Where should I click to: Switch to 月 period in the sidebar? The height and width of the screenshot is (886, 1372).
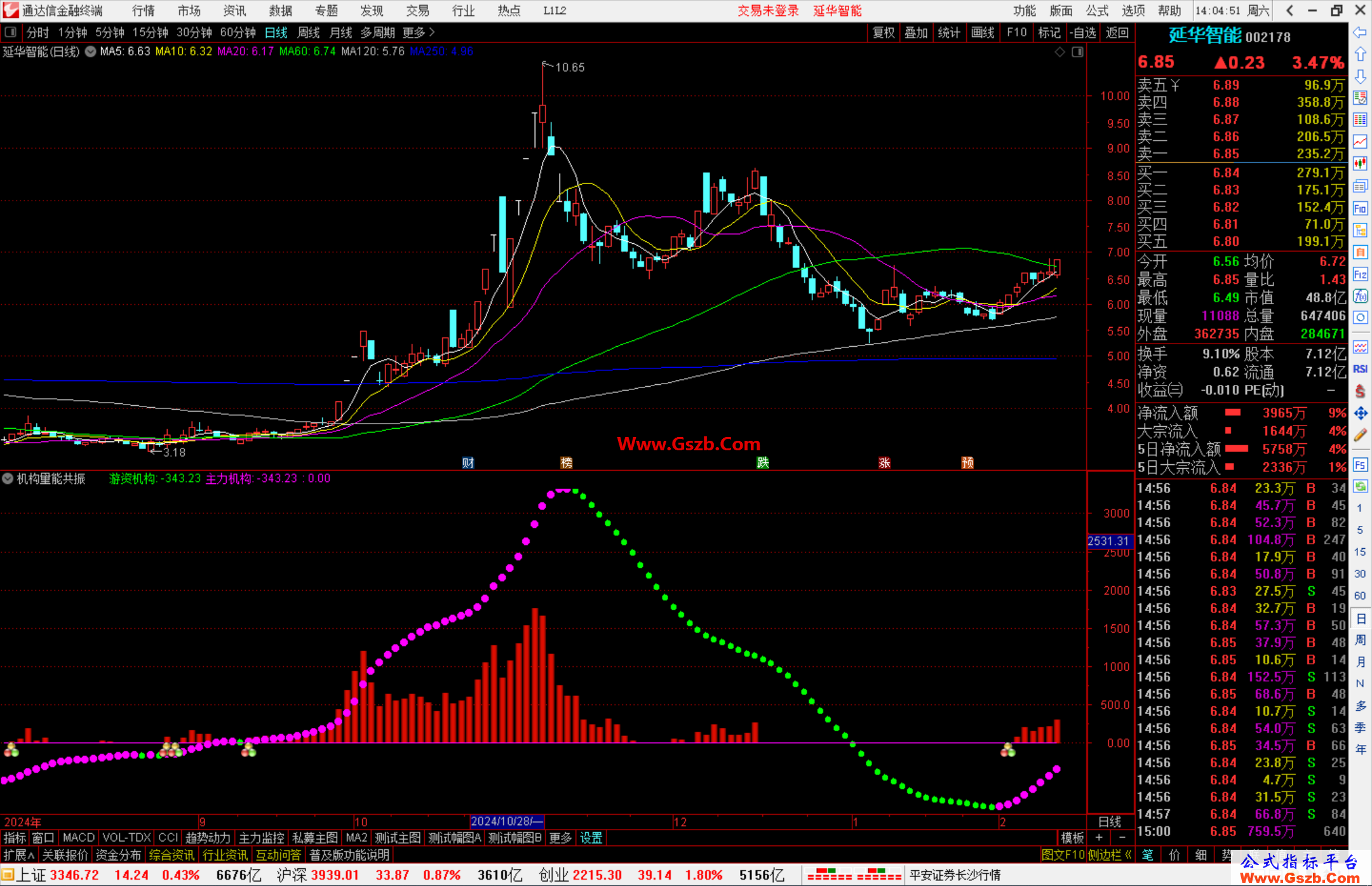click(x=1360, y=662)
